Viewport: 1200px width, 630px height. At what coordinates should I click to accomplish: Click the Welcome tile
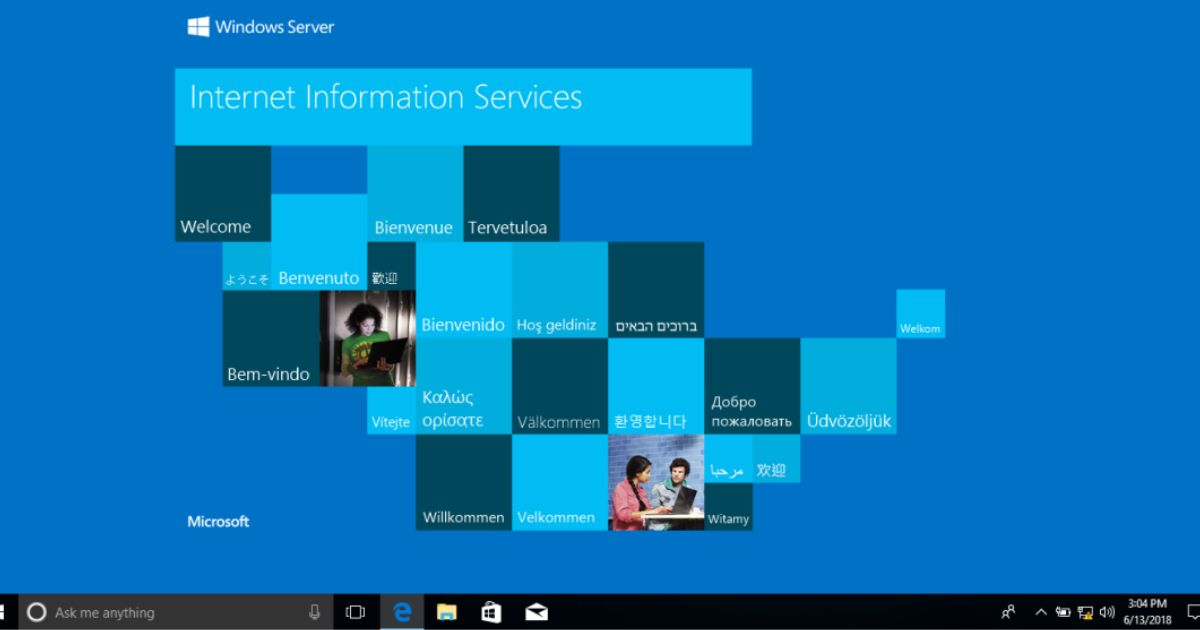tap(222, 194)
